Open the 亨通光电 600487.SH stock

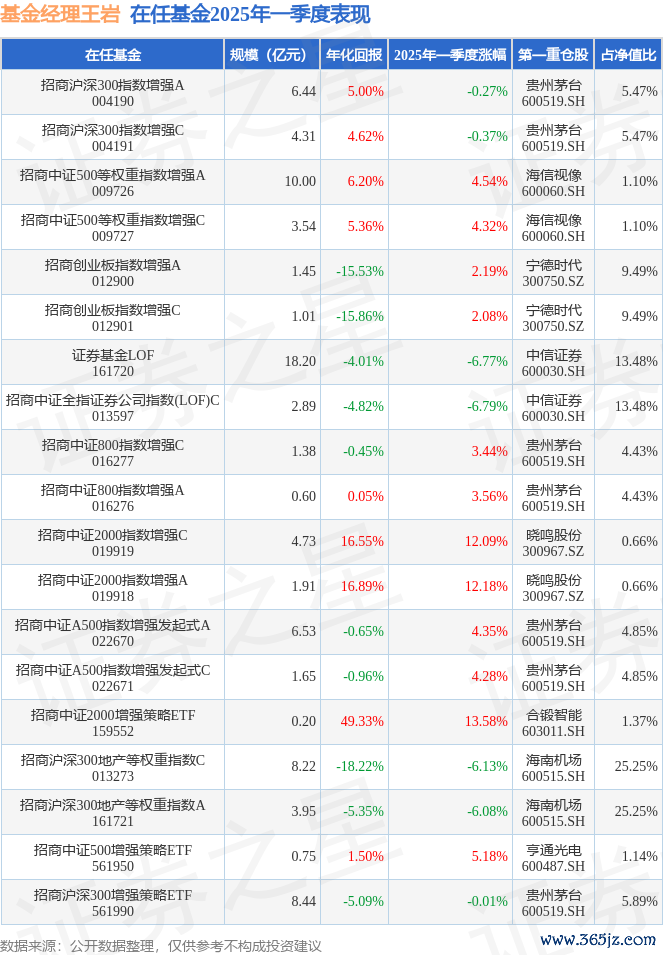554,857
